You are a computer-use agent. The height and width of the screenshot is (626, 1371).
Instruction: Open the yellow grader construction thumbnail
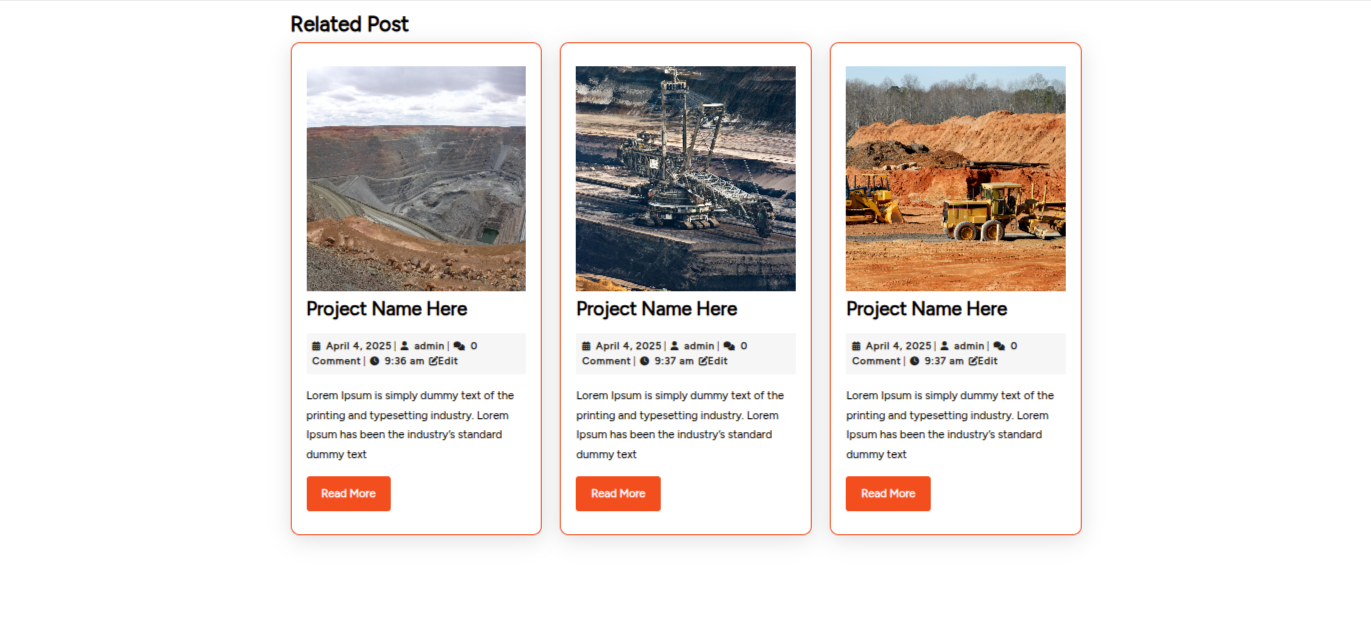[x=955, y=178]
